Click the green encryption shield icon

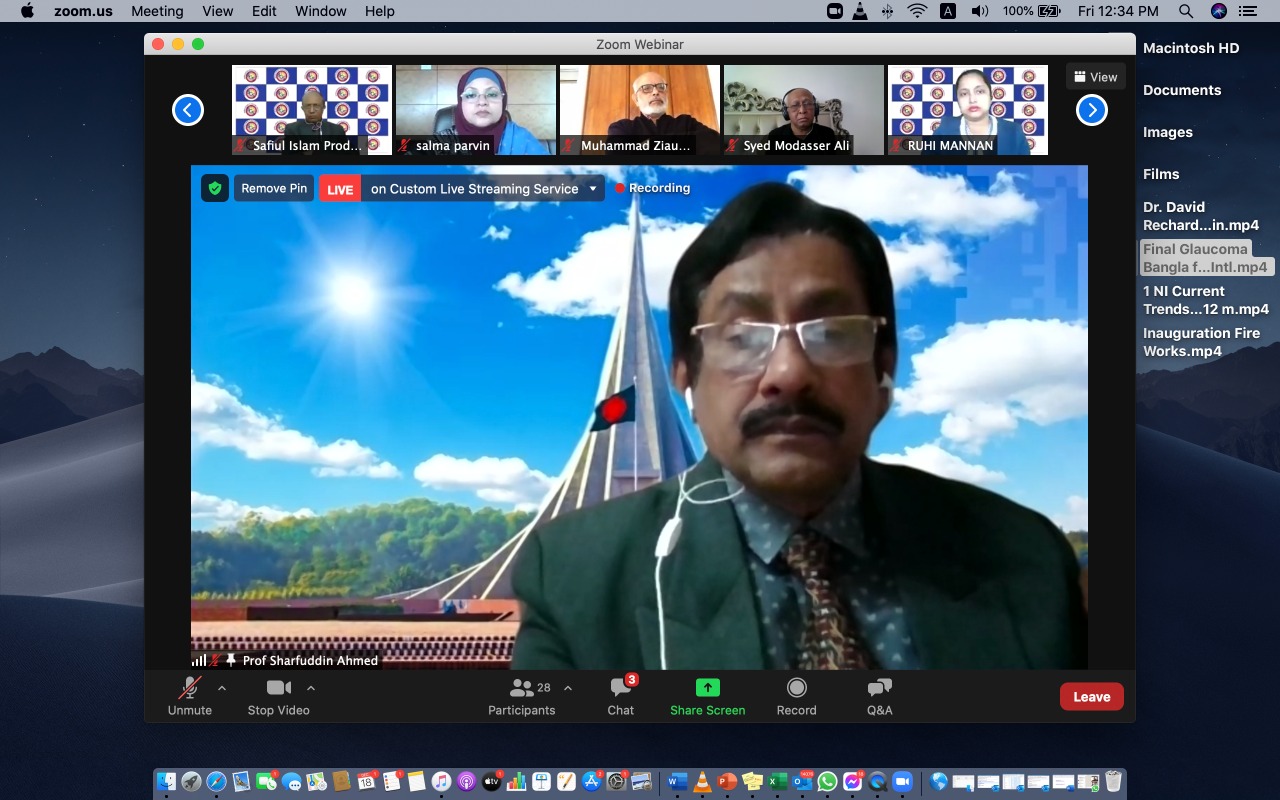215,188
